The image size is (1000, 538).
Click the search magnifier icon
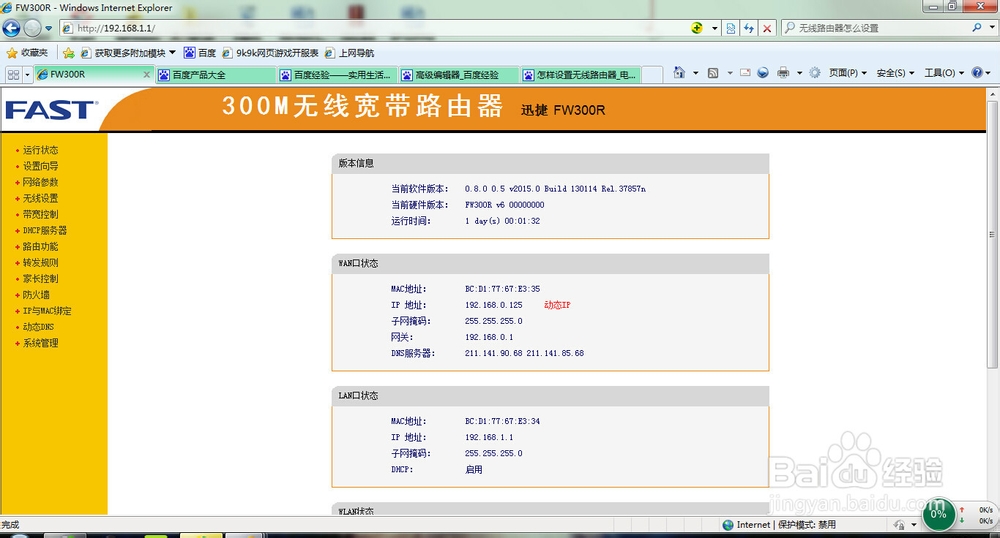click(977, 27)
